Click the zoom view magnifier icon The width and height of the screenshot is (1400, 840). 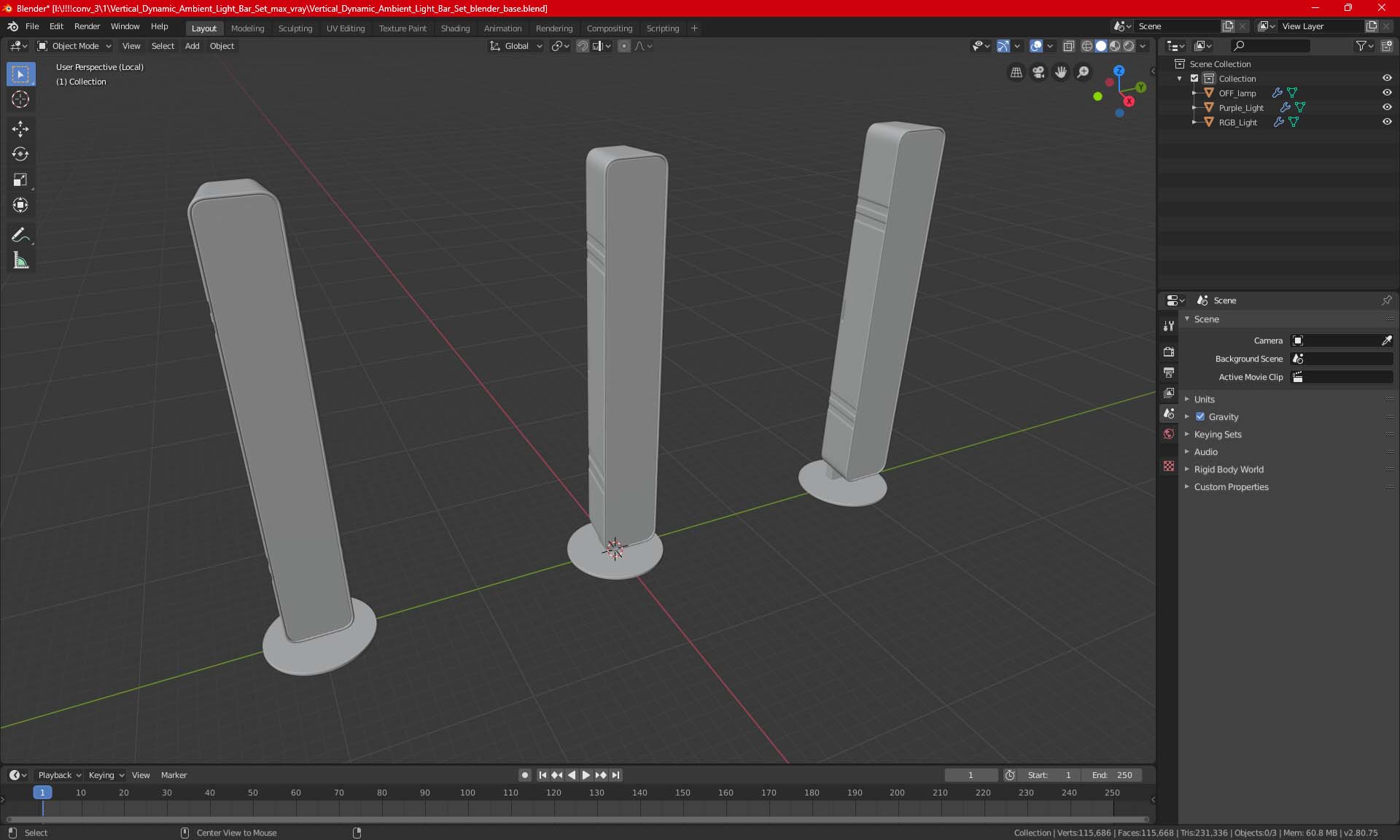click(1084, 72)
